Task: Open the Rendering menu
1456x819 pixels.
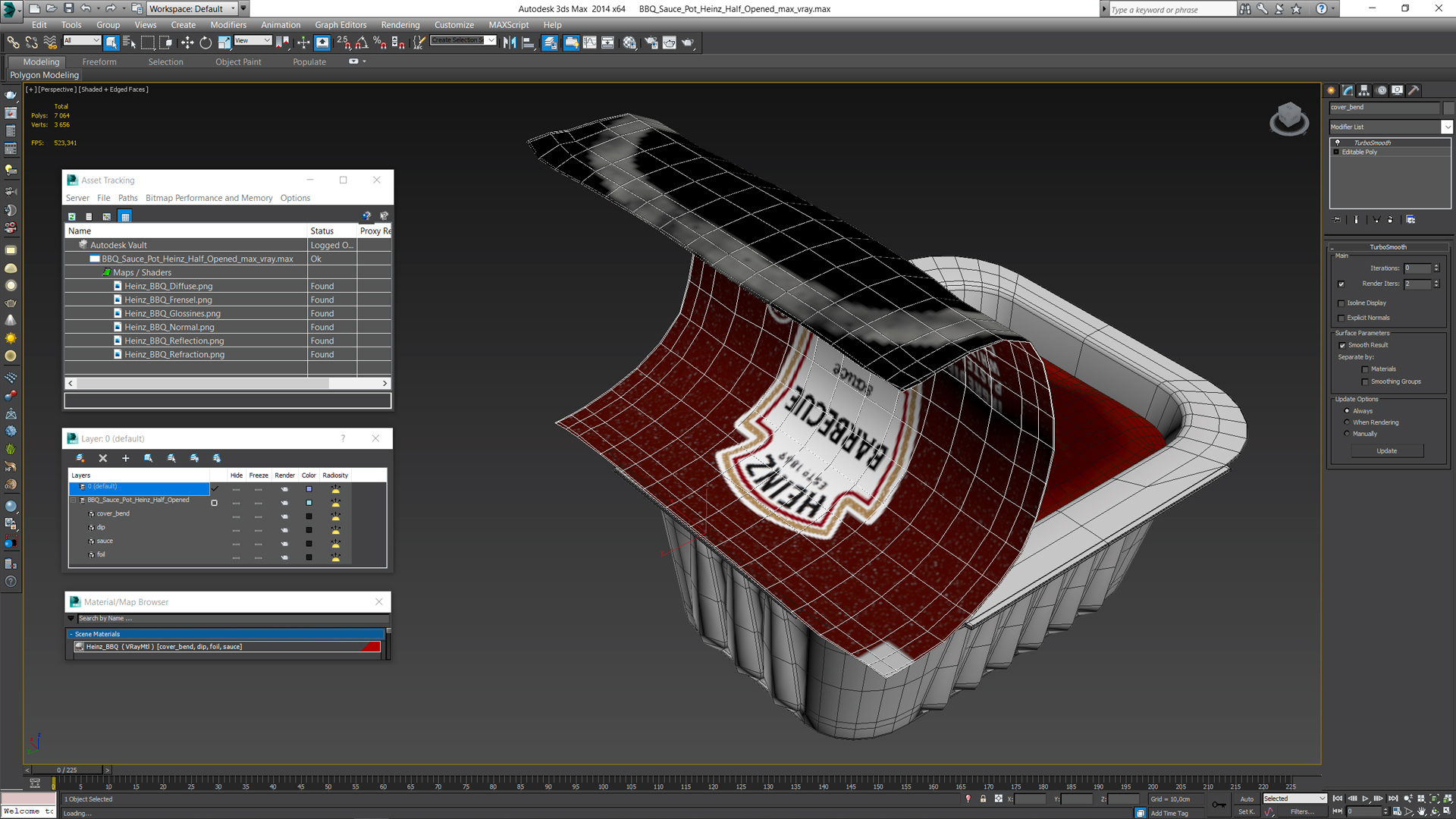Action: pos(400,25)
